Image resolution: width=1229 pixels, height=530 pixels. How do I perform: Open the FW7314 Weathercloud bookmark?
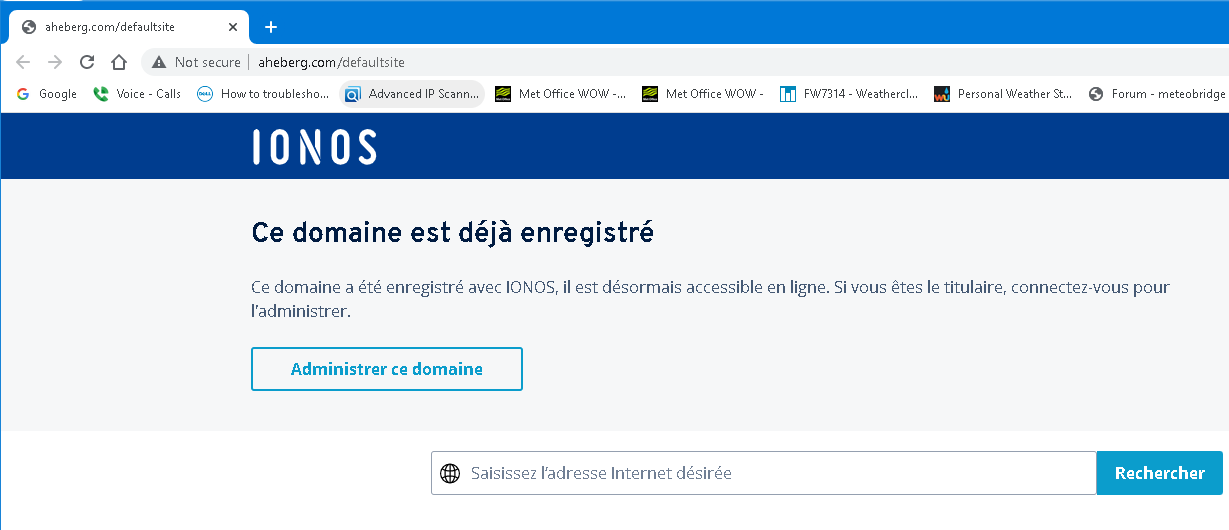(x=849, y=94)
